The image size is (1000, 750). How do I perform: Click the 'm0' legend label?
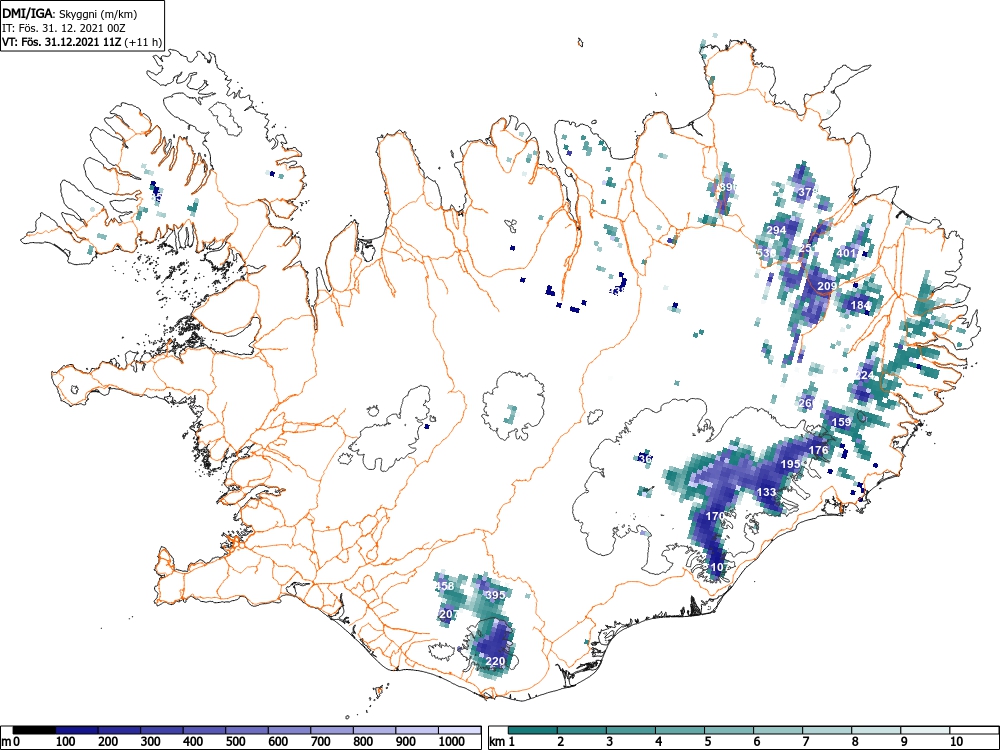coord(11,742)
